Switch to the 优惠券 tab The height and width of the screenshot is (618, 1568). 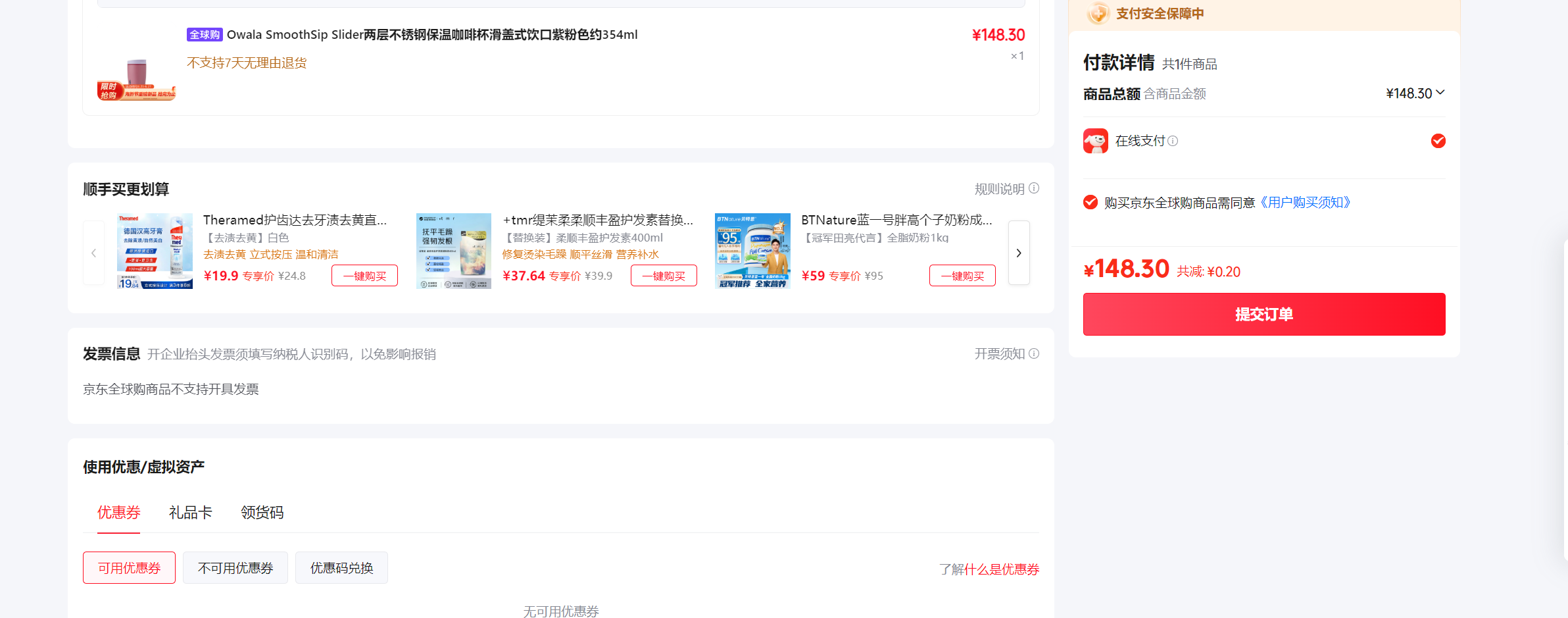click(x=119, y=512)
